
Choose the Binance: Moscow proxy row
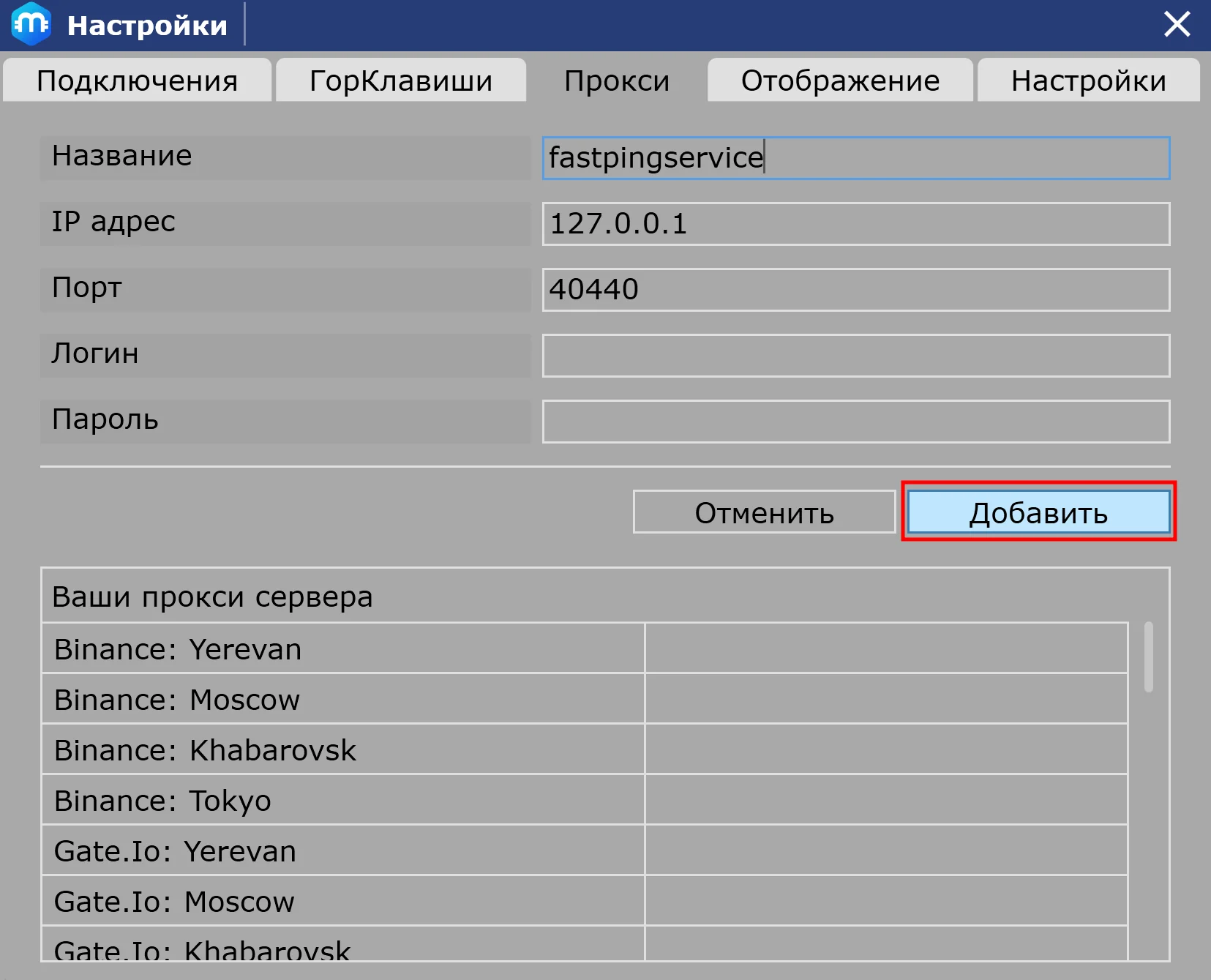(342, 700)
